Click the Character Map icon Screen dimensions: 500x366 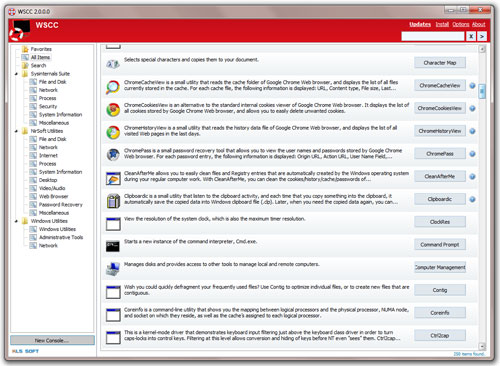(113, 64)
